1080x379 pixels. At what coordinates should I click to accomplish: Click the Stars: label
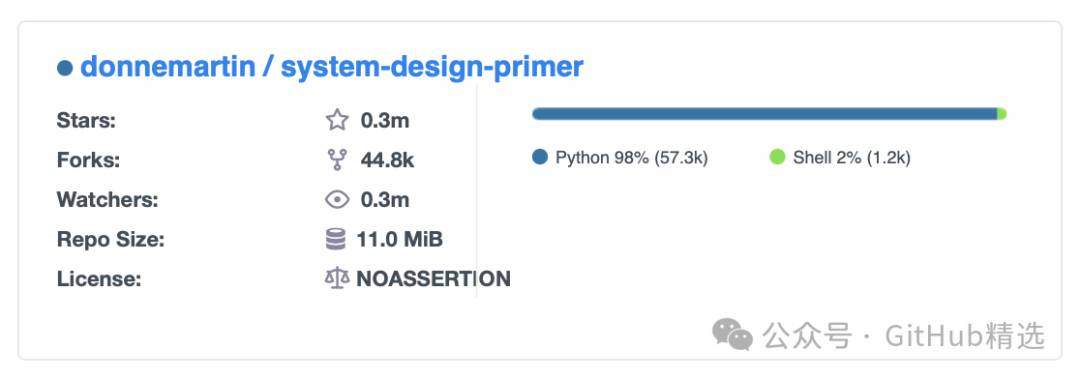click(x=86, y=121)
